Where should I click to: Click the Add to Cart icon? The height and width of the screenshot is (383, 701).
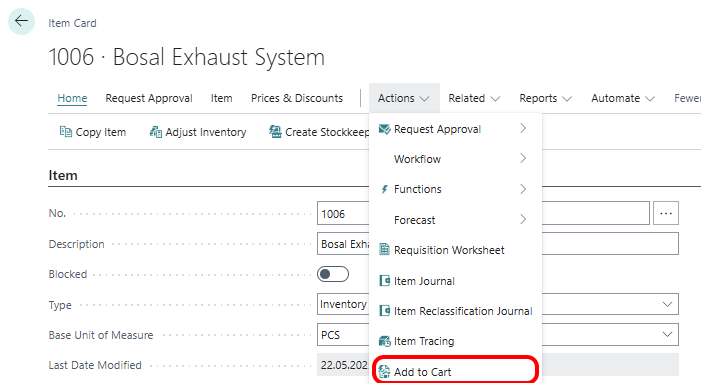(384, 371)
